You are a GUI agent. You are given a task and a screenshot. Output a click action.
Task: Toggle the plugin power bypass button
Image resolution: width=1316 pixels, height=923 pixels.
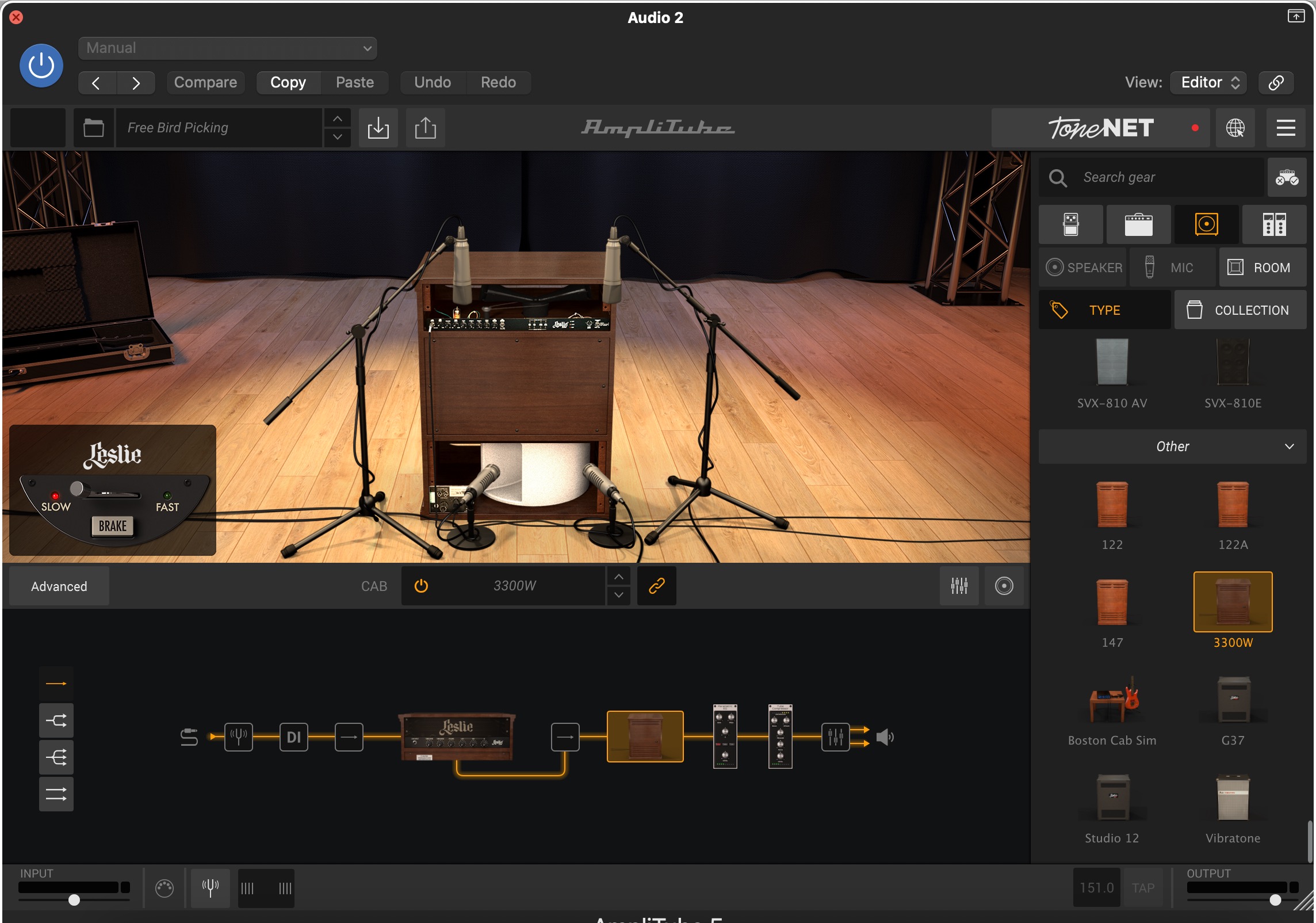point(41,66)
